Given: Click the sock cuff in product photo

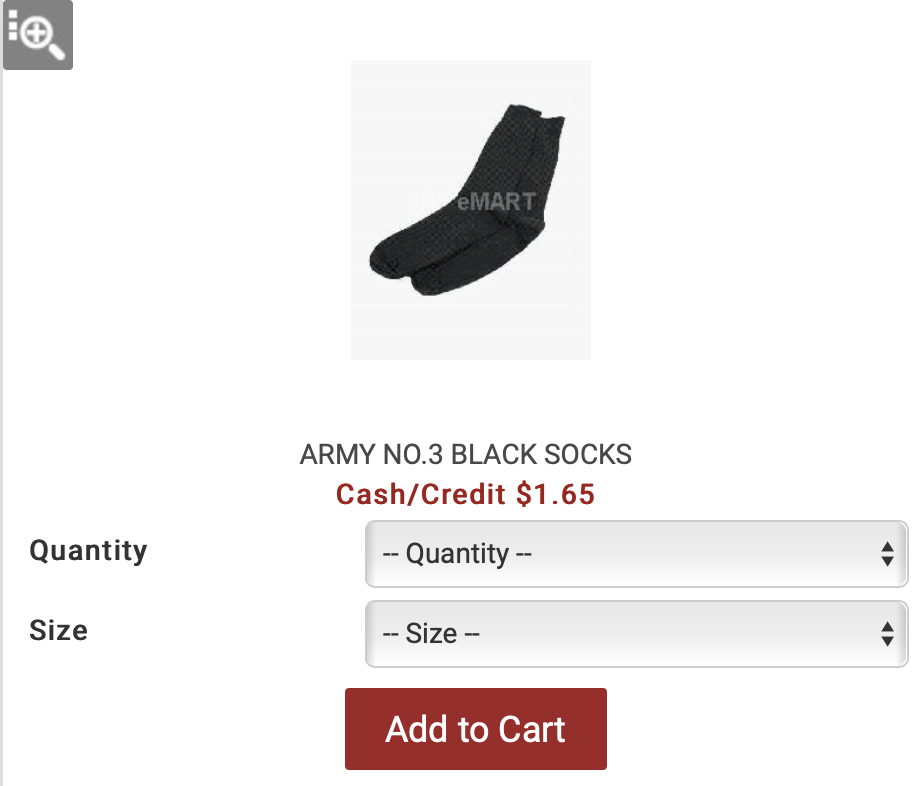Looking at the screenshot, I should pos(535,115).
